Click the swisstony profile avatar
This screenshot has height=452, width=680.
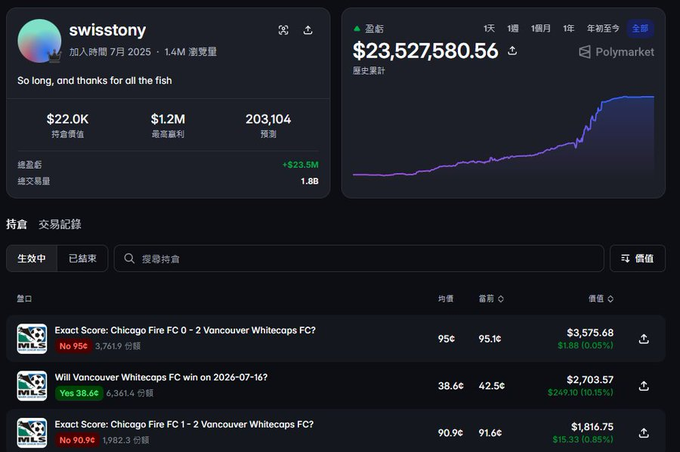click(39, 41)
